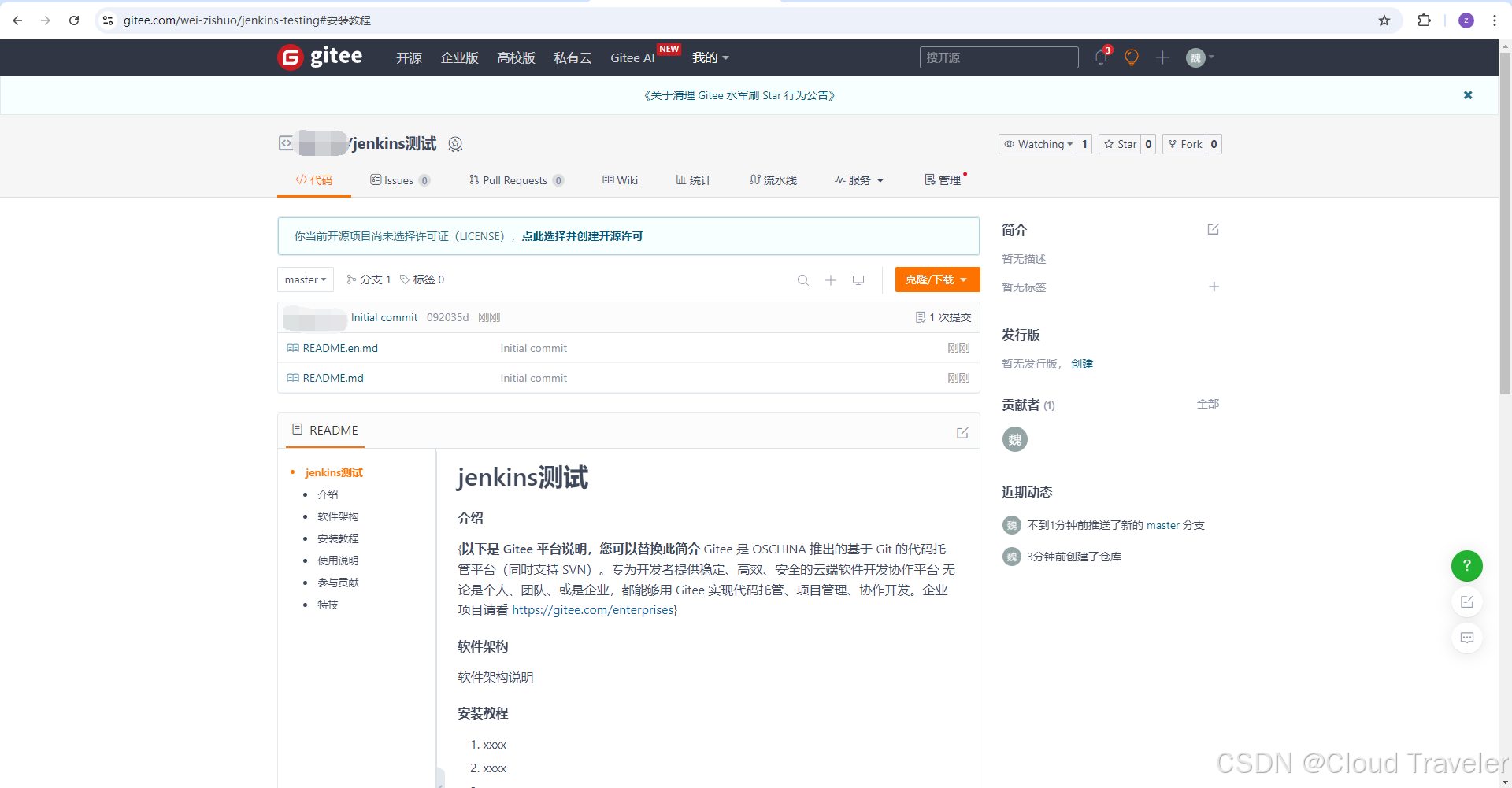Click the badge icon beside jenkins测试 title
Image resolution: width=1512 pixels, height=788 pixels.
click(455, 144)
